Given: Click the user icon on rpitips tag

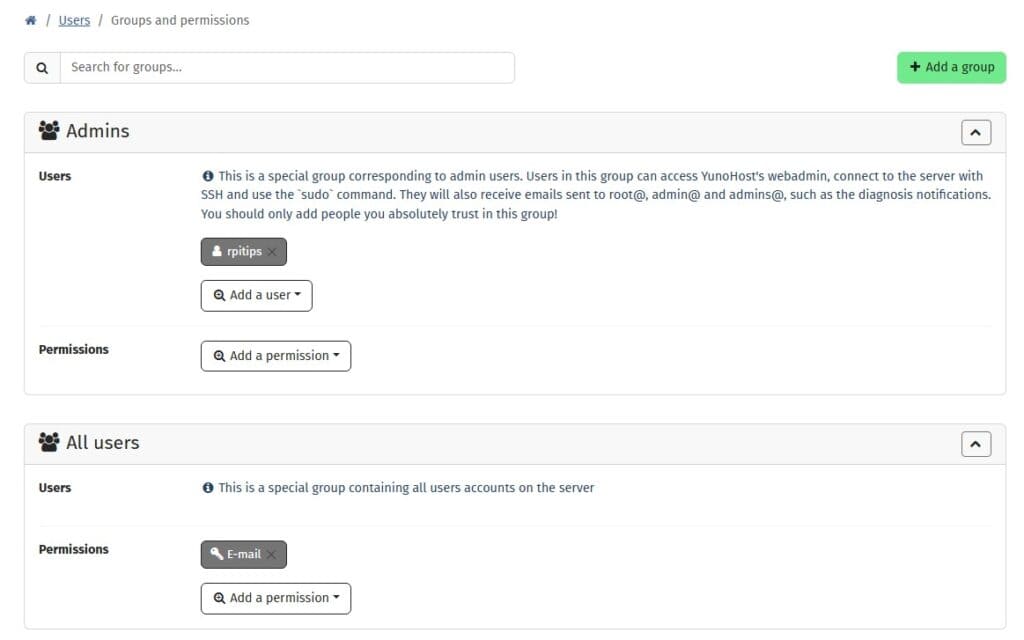Looking at the screenshot, I should point(217,251).
